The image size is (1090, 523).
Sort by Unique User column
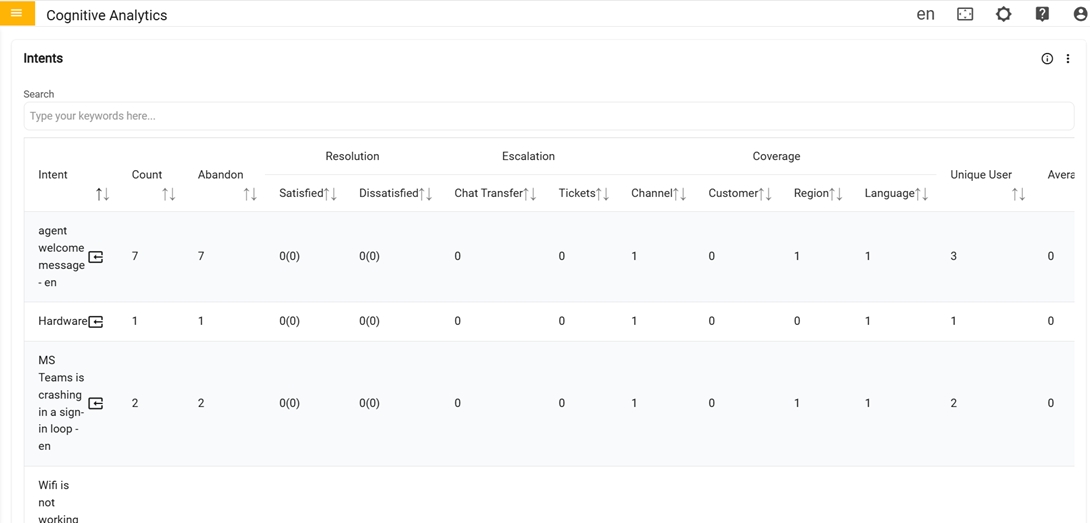coord(1018,194)
